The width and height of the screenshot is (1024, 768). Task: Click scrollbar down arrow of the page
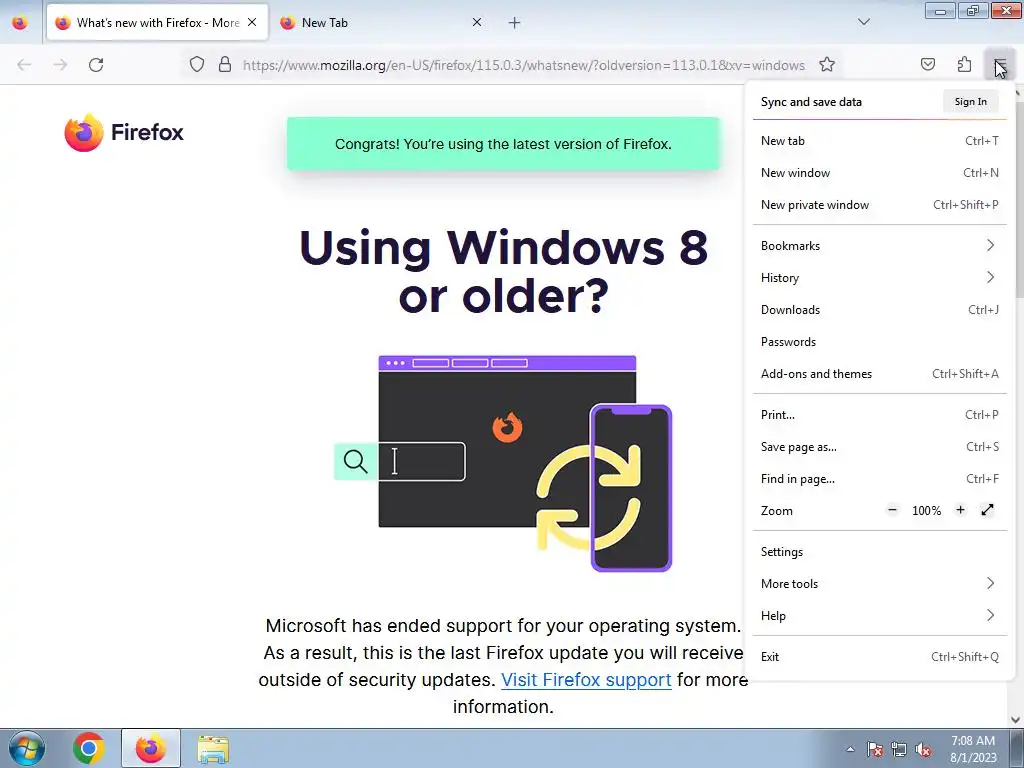click(1016, 720)
